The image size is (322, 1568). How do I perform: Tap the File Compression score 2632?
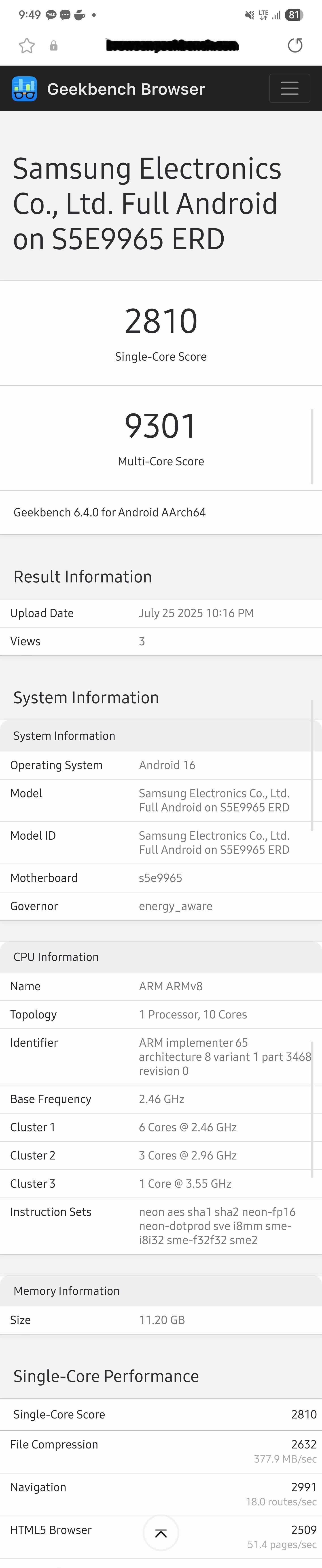tap(304, 1444)
